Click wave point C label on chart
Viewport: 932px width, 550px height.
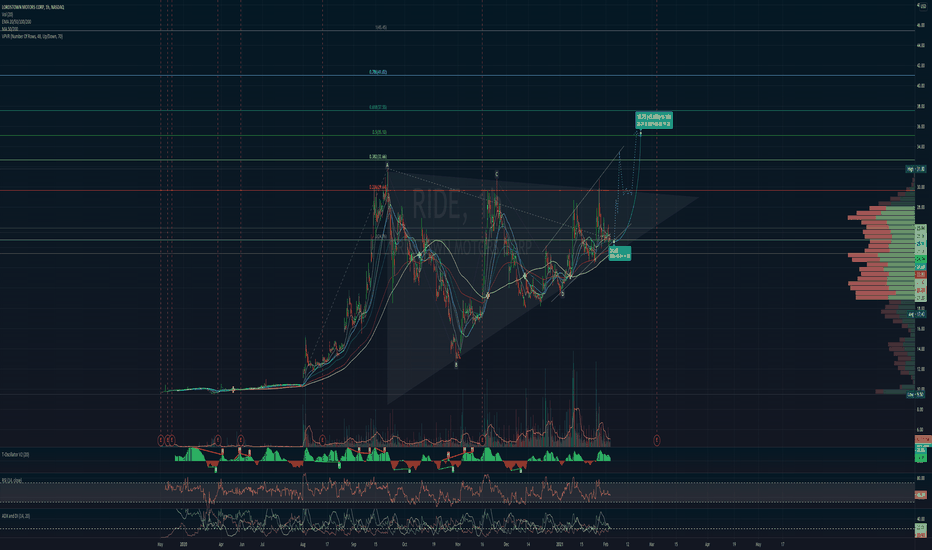pos(496,174)
